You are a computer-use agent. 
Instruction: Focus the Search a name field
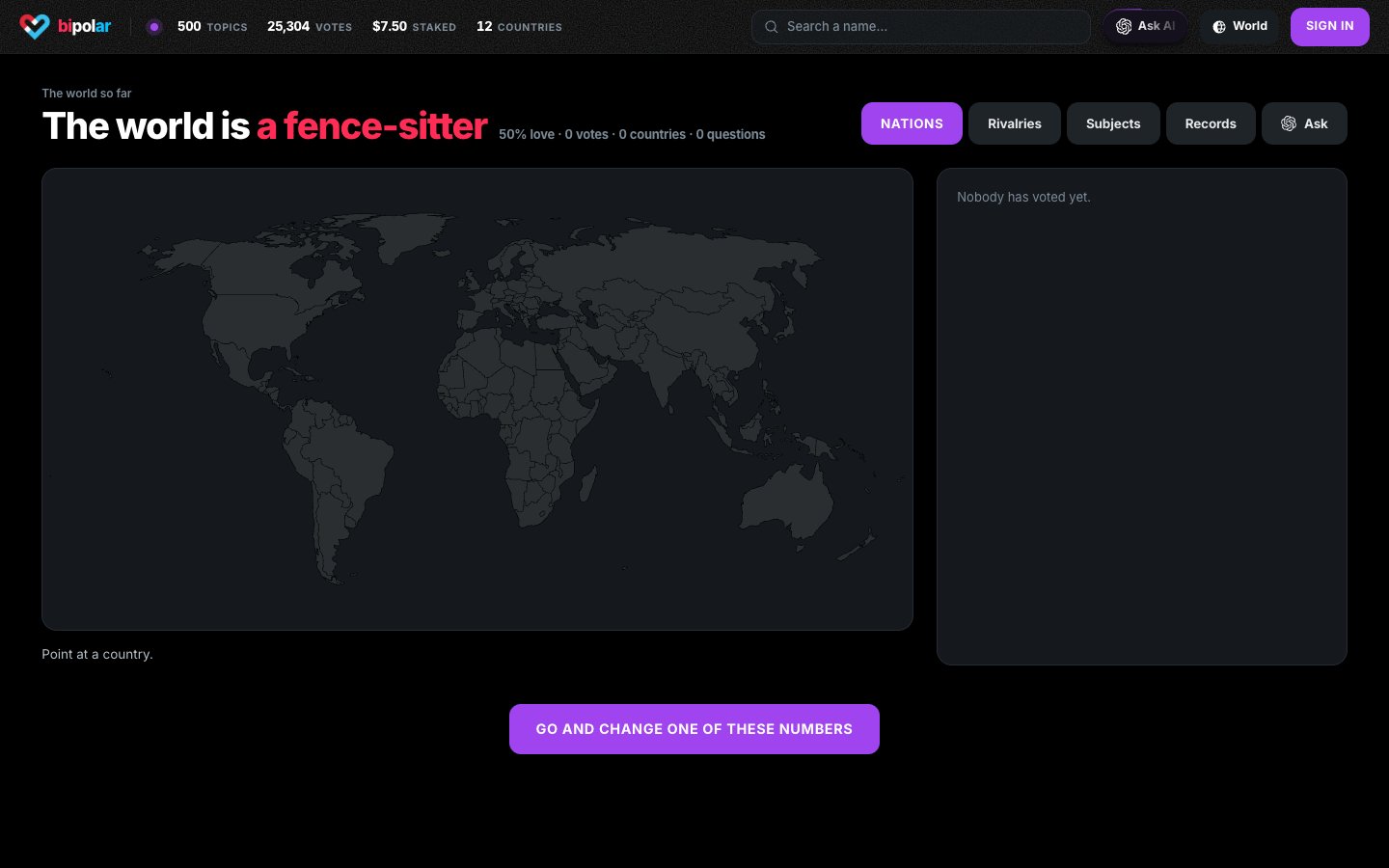tap(920, 27)
